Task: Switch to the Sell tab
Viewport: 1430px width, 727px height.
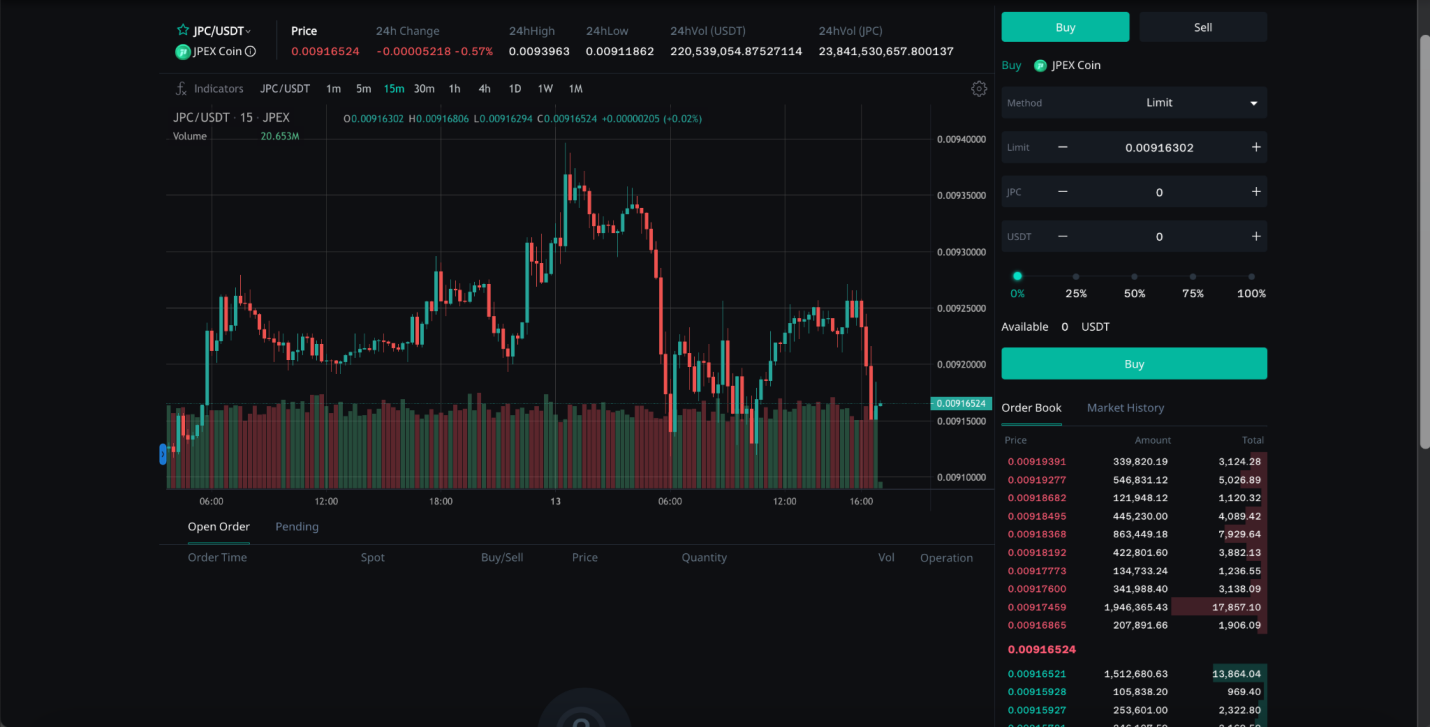Action: click(1203, 27)
